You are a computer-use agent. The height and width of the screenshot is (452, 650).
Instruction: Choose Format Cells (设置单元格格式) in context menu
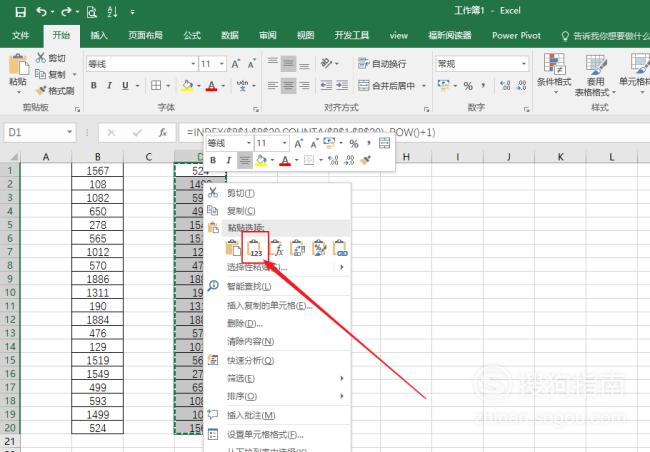pos(278,435)
